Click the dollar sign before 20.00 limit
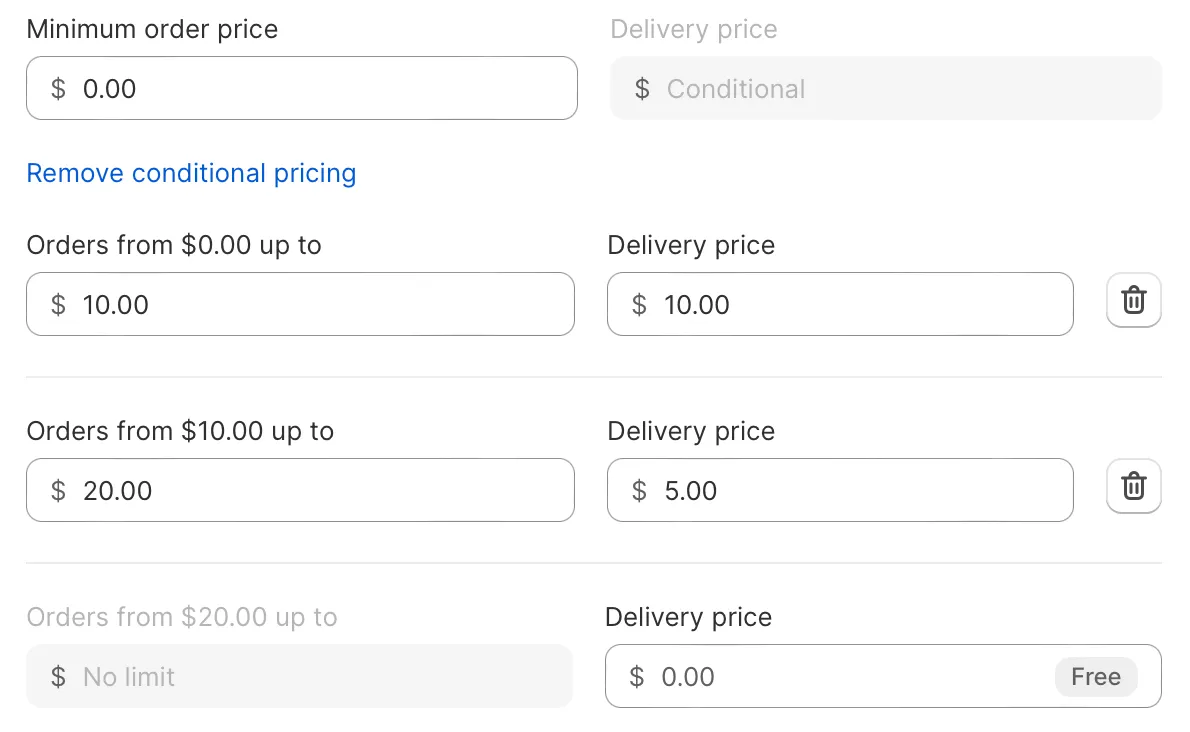Image resolution: width=1190 pixels, height=732 pixels. (x=58, y=491)
